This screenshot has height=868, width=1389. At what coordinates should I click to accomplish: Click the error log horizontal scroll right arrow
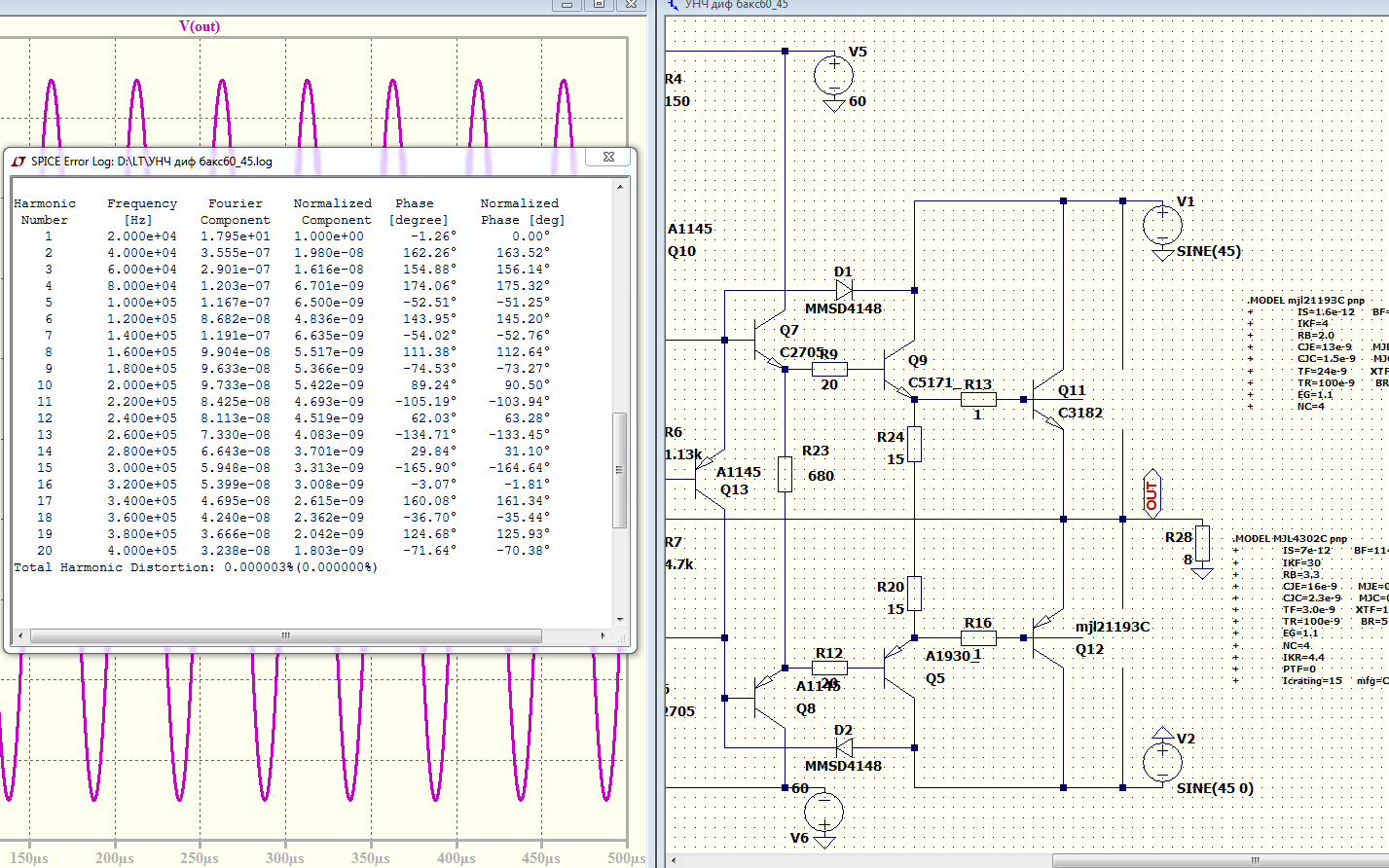[603, 635]
